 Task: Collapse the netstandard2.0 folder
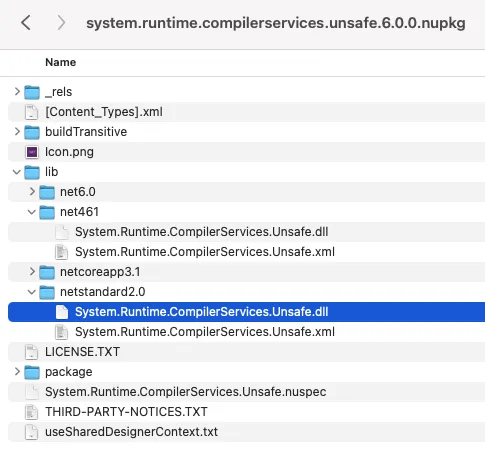click(x=32, y=292)
